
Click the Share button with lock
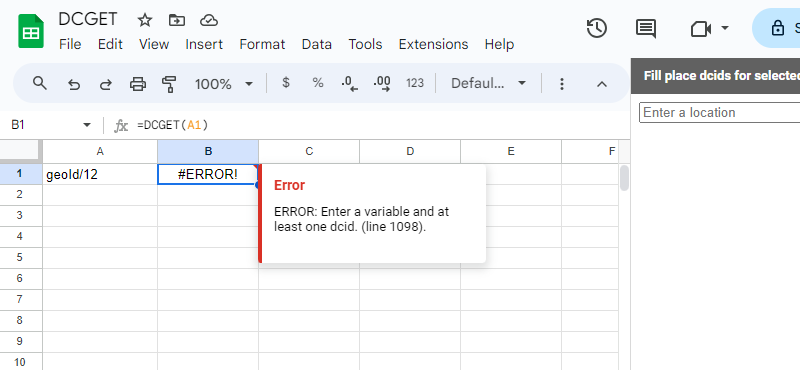coord(777,28)
